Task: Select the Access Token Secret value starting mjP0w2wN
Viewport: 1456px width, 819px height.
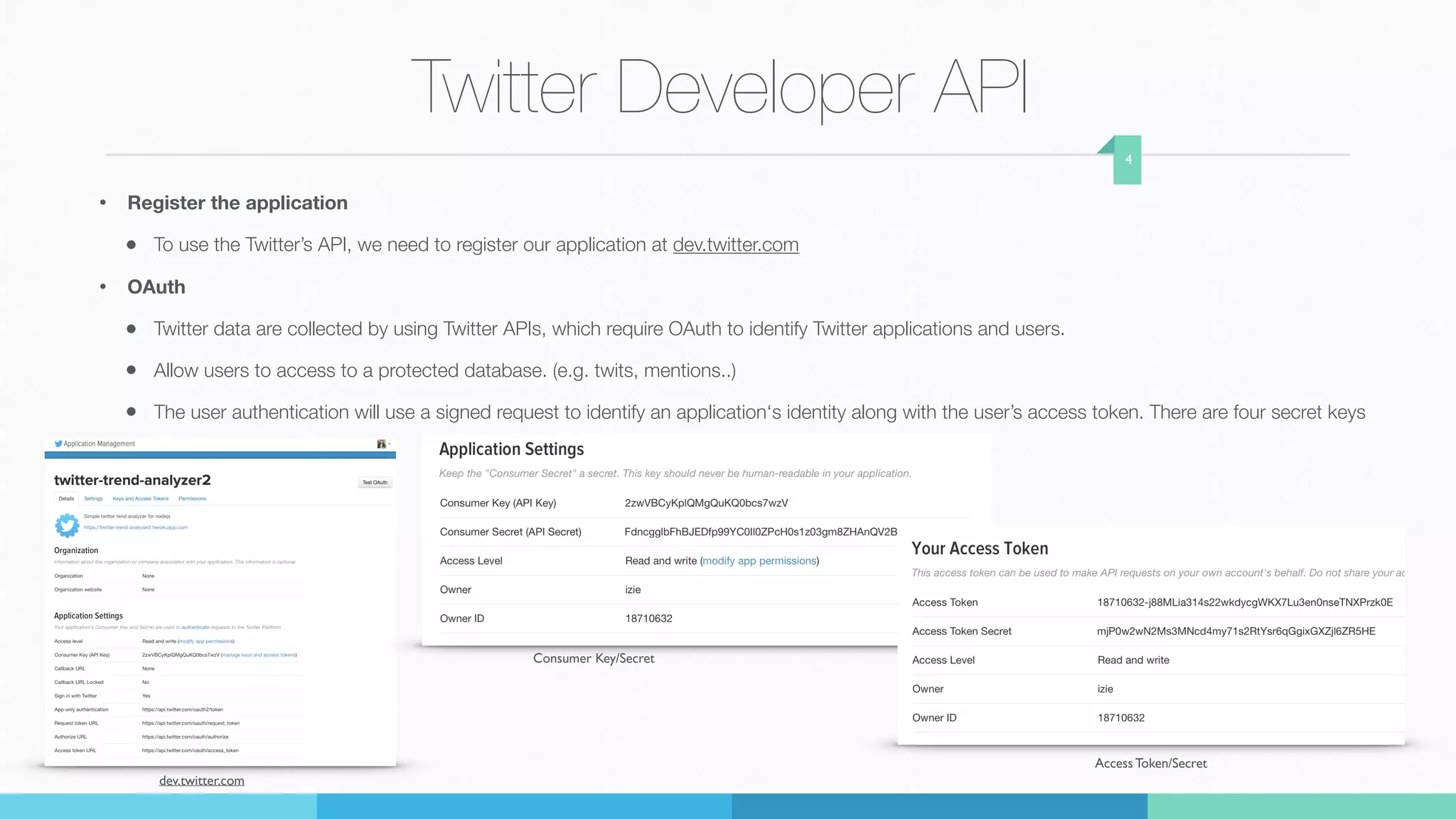Action: click(x=1236, y=631)
